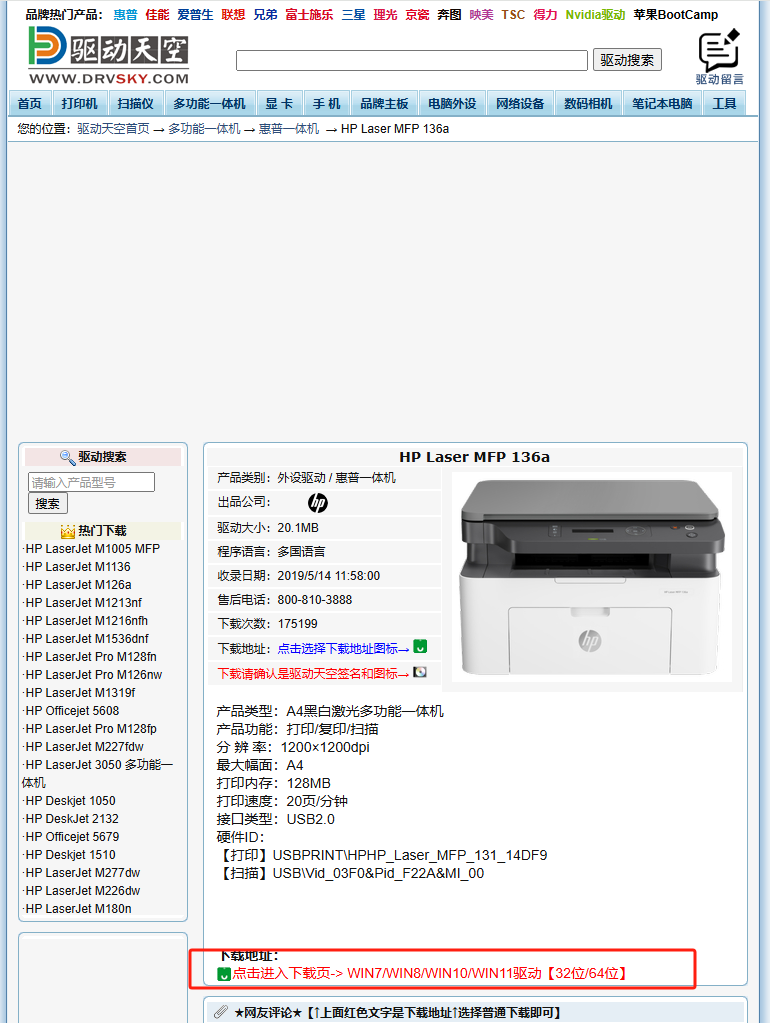Viewport: 770px width, 1023px height.
Task: Open the 首页 nav tab
Action: [29, 104]
